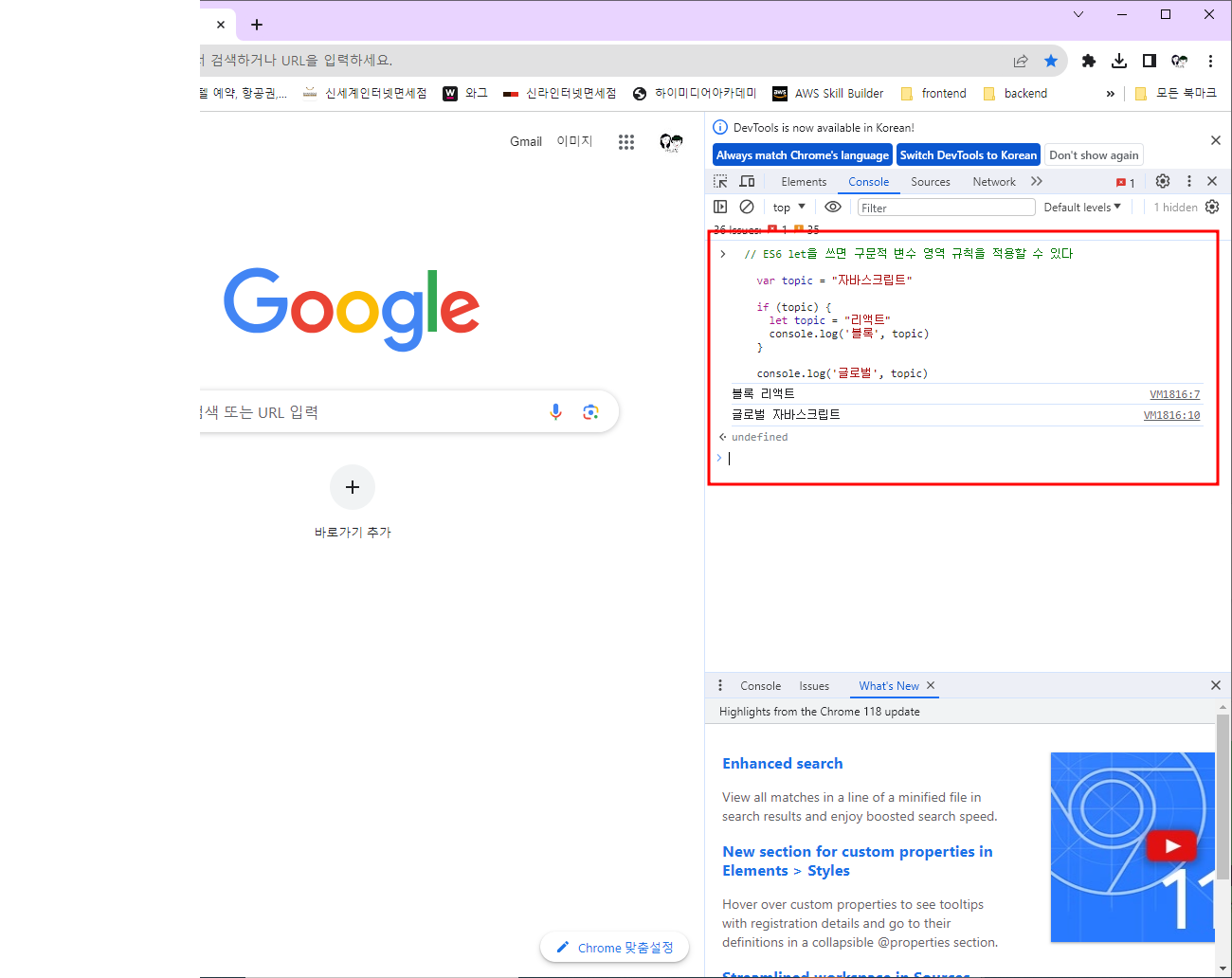The width and height of the screenshot is (1232, 978).
Task: Open the 와그 bookmark
Action: 465,93
